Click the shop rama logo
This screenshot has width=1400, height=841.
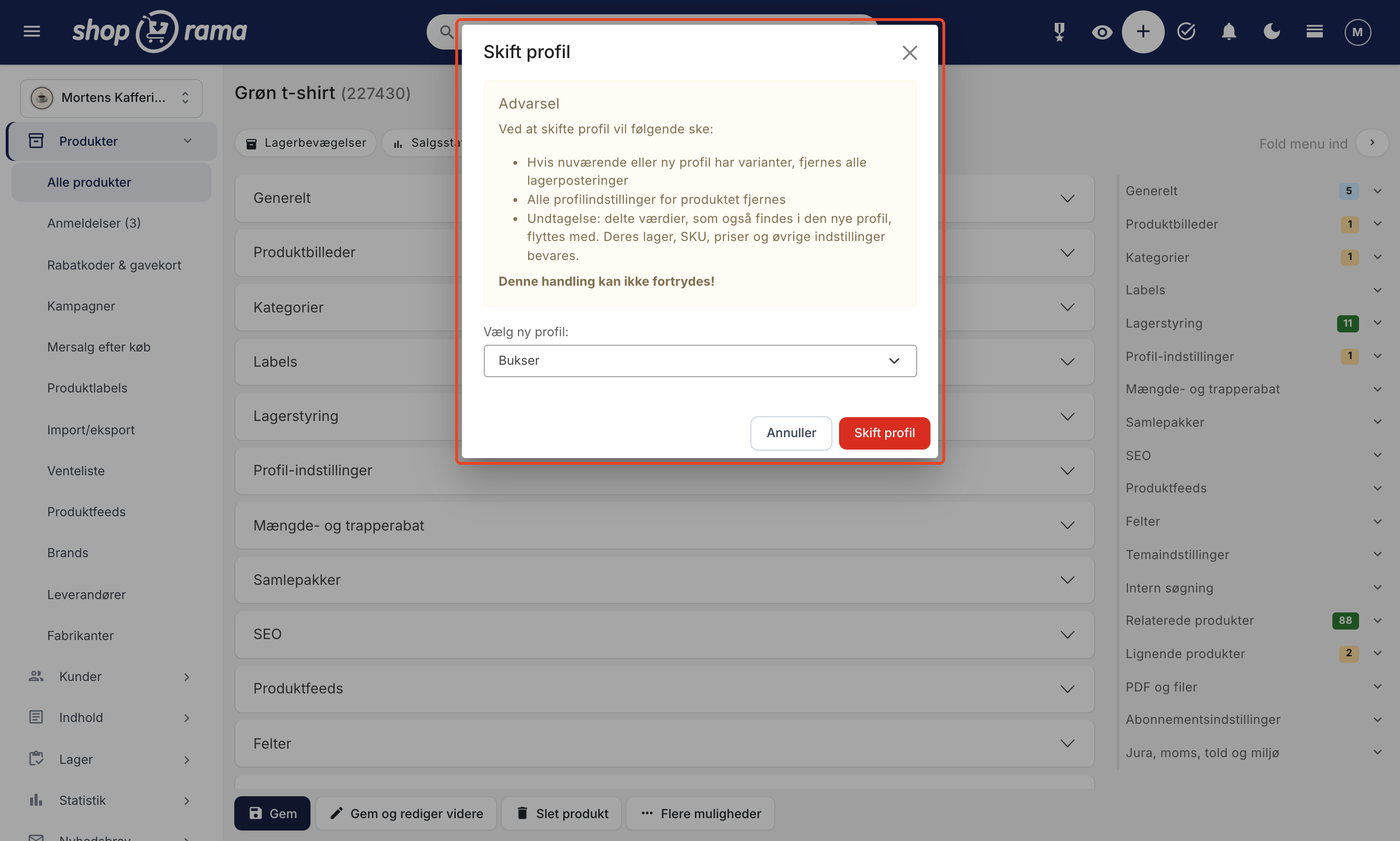pos(159,32)
